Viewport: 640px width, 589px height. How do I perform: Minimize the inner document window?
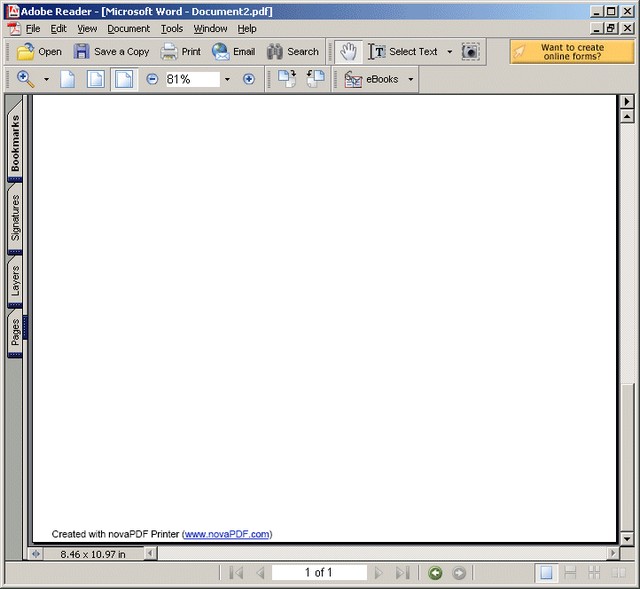pyautogui.click(x=596, y=28)
